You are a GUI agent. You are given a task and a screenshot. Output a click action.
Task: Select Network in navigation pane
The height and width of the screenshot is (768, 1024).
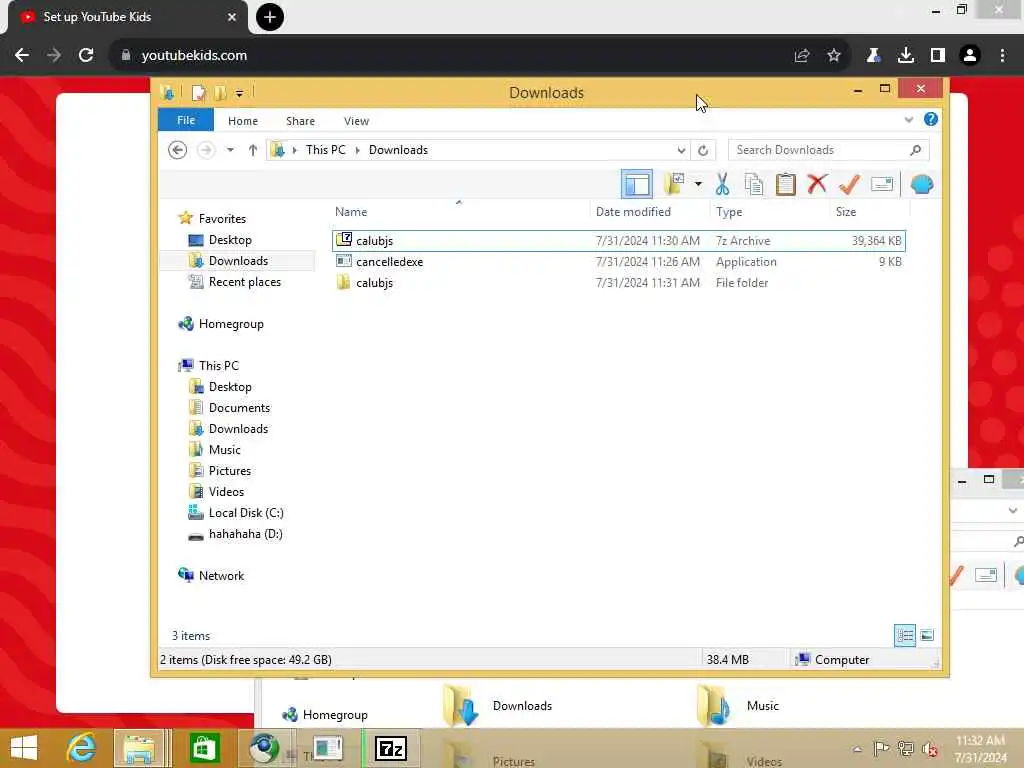tap(221, 575)
